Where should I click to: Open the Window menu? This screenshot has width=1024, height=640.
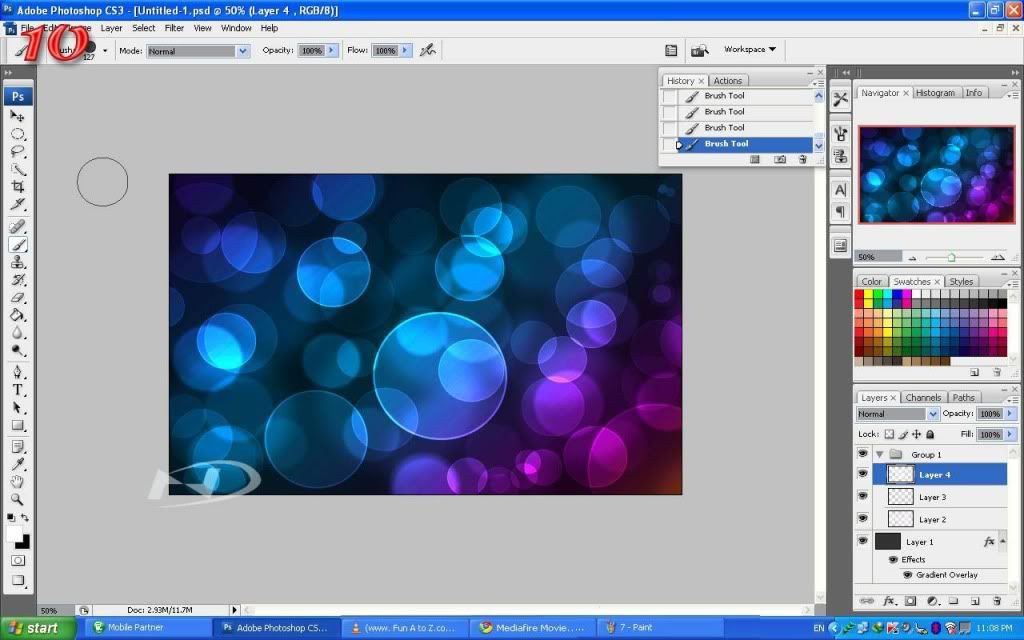coord(236,28)
